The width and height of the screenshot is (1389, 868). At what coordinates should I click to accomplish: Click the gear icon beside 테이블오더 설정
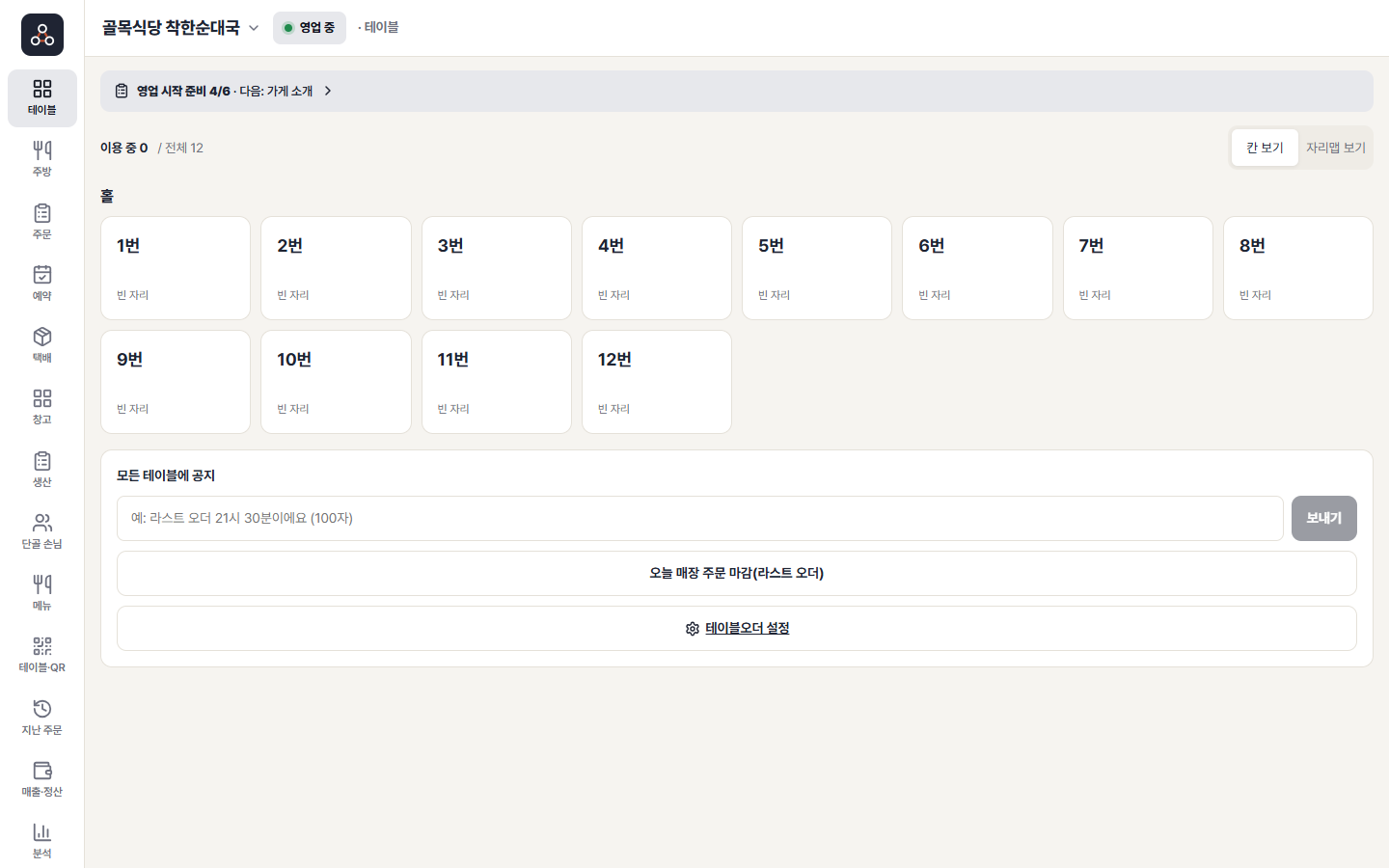693,629
